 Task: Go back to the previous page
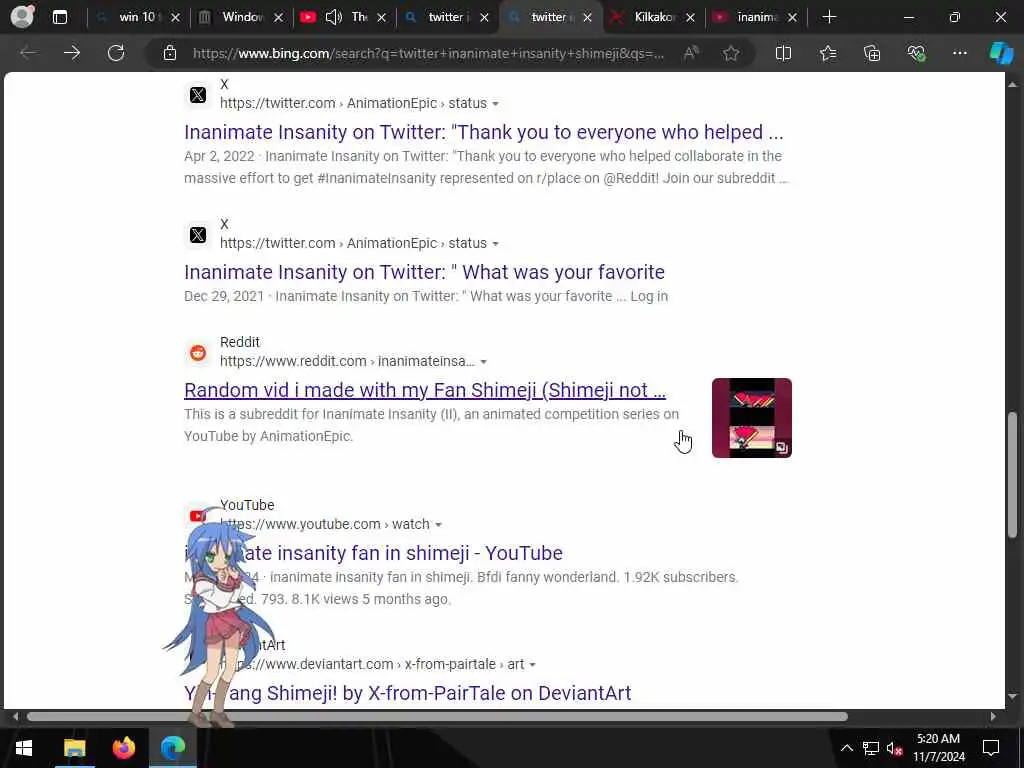click(x=28, y=53)
